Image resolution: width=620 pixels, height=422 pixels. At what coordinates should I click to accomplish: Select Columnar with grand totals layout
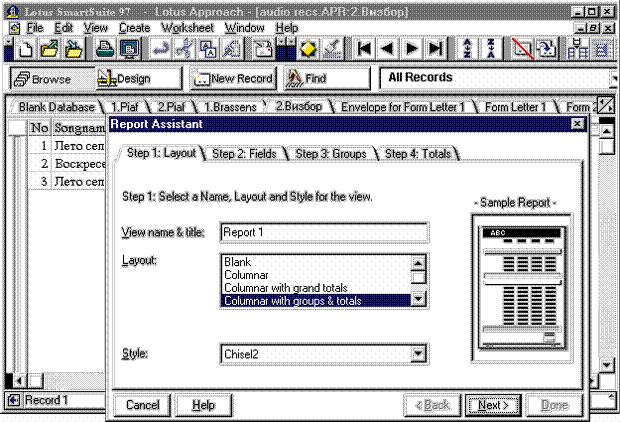316,288
